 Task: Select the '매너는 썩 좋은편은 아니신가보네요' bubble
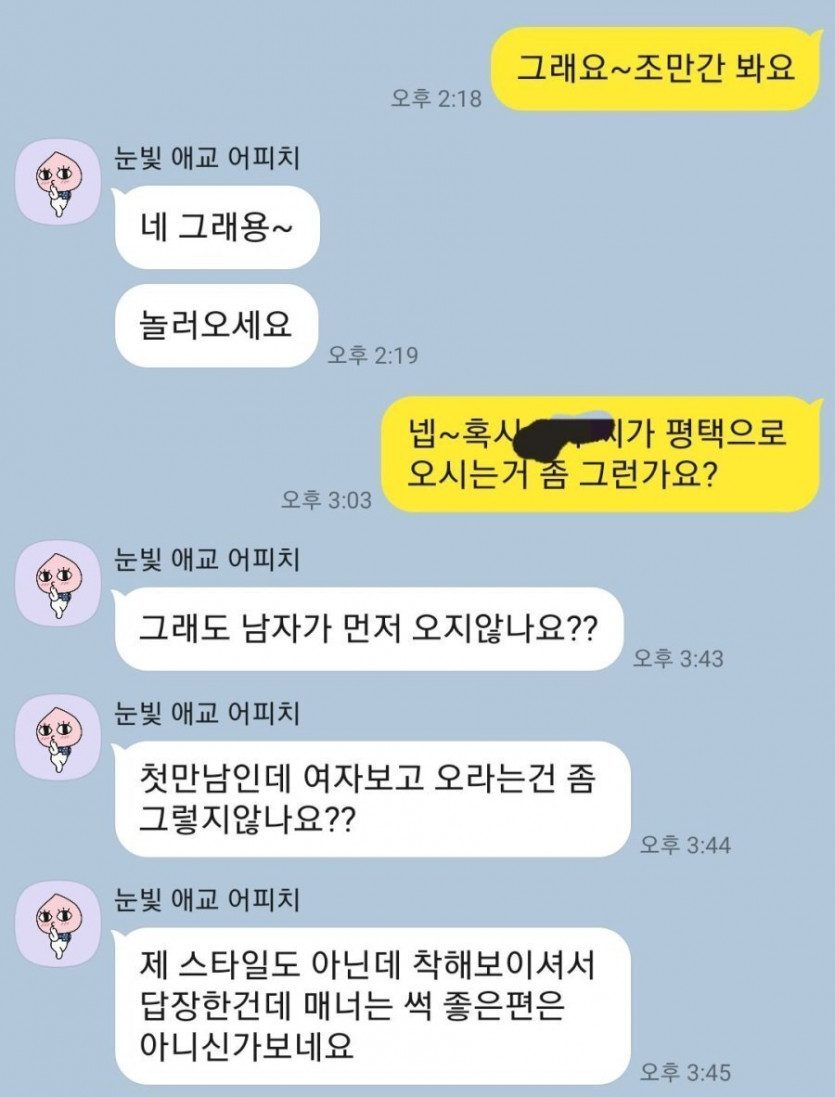(372, 1006)
